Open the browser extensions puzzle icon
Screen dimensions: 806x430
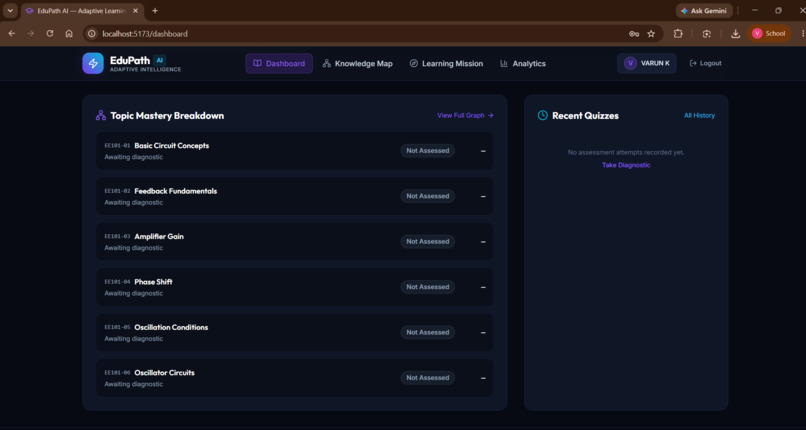tap(678, 34)
